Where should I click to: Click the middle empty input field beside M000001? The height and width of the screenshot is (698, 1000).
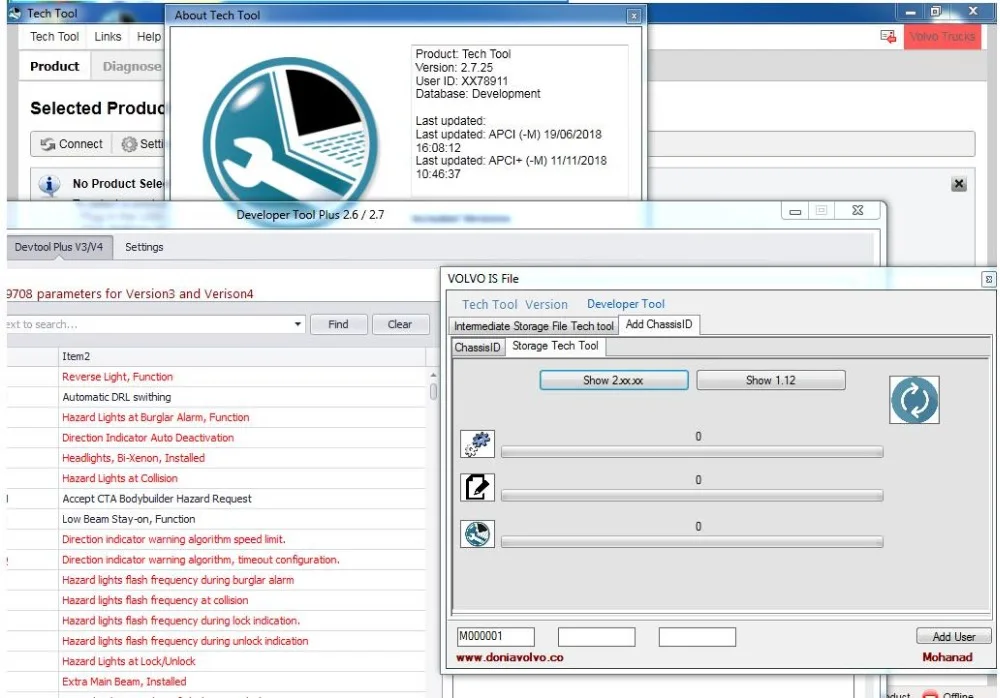(x=596, y=636)
